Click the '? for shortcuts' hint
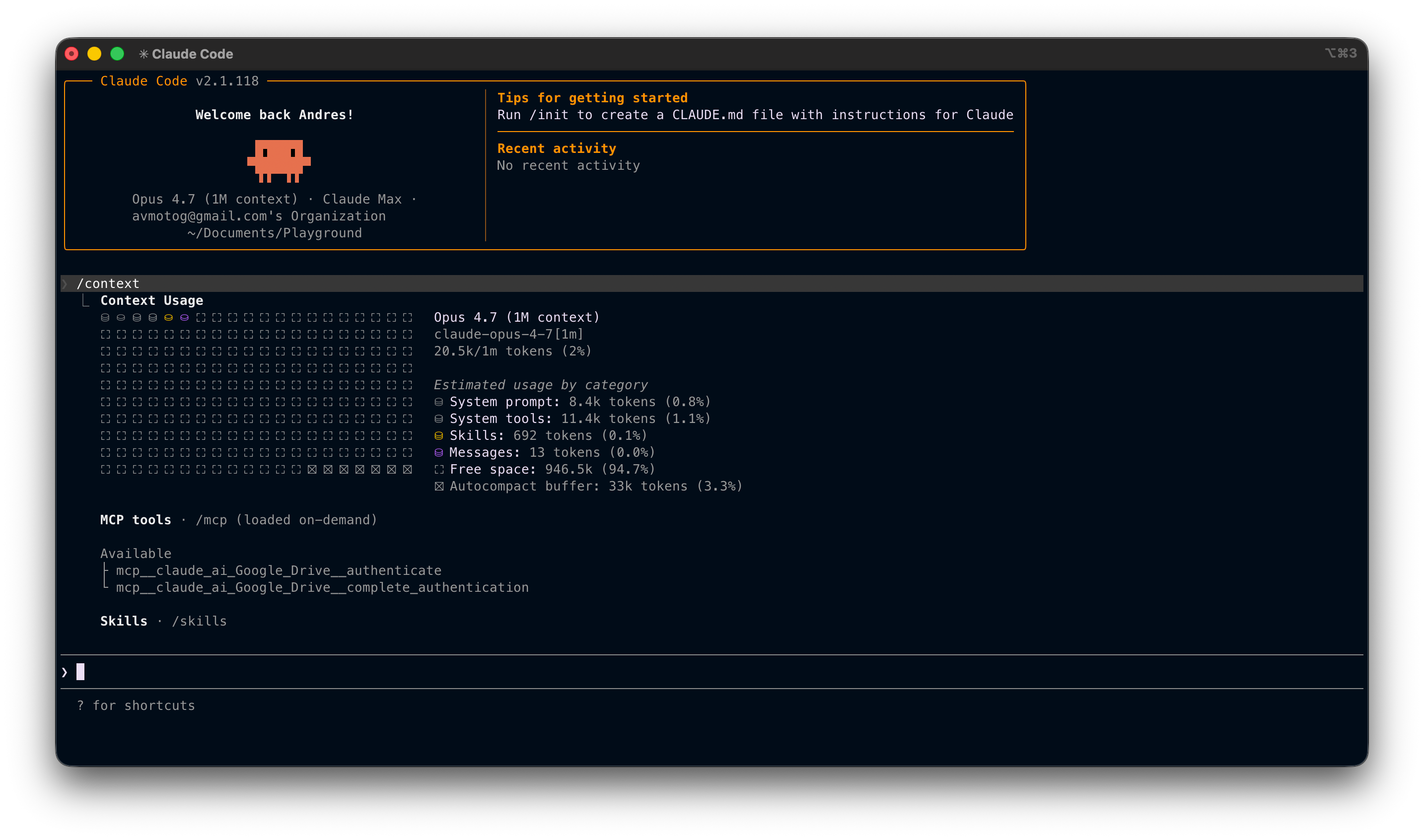Screen dimensions: 1424x840 [136, 706]
